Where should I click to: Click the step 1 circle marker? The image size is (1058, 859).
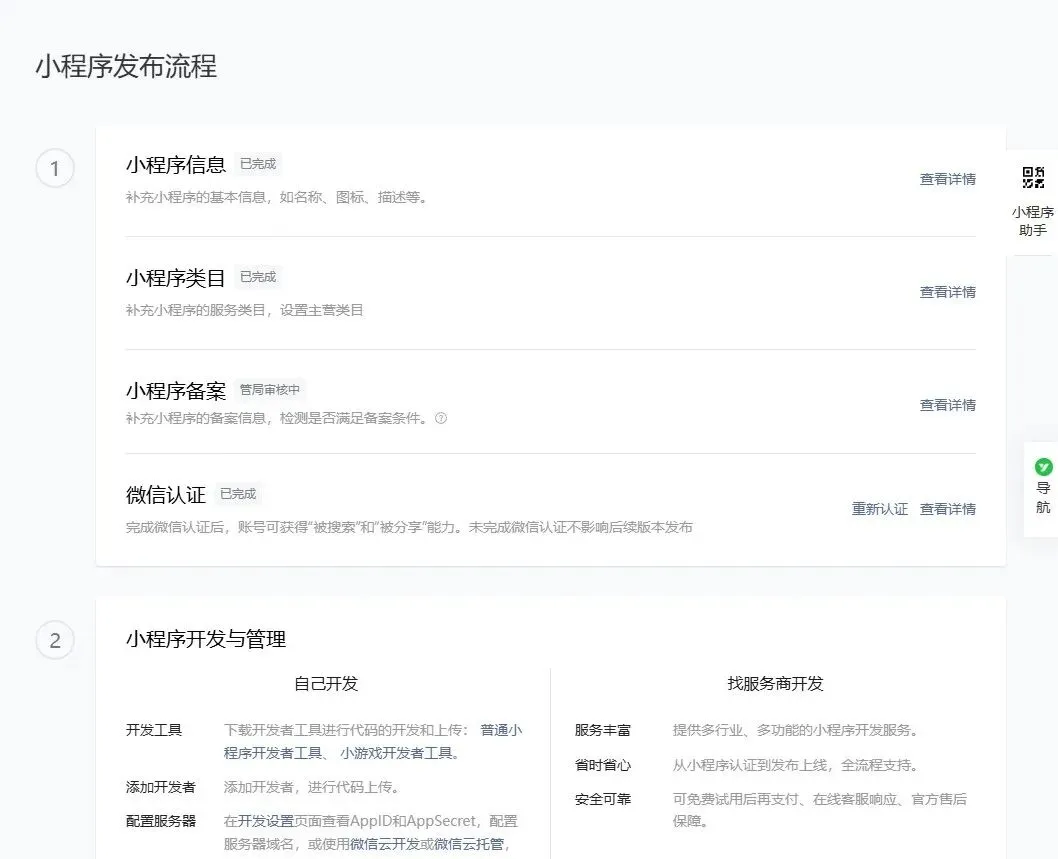(55, 168)
